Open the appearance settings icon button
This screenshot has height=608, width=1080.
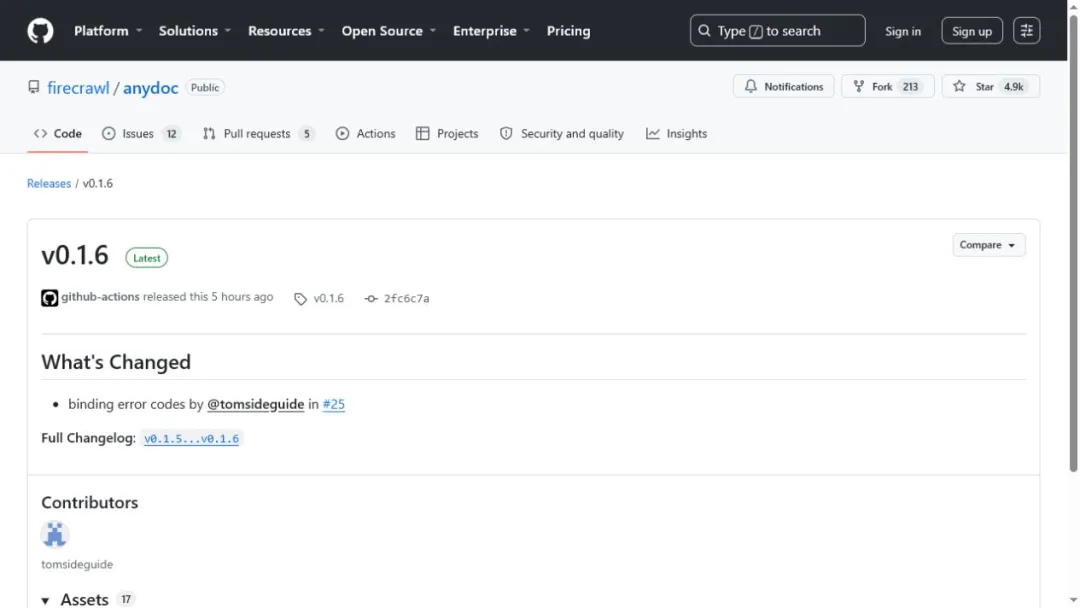[x=1026, y=31]
